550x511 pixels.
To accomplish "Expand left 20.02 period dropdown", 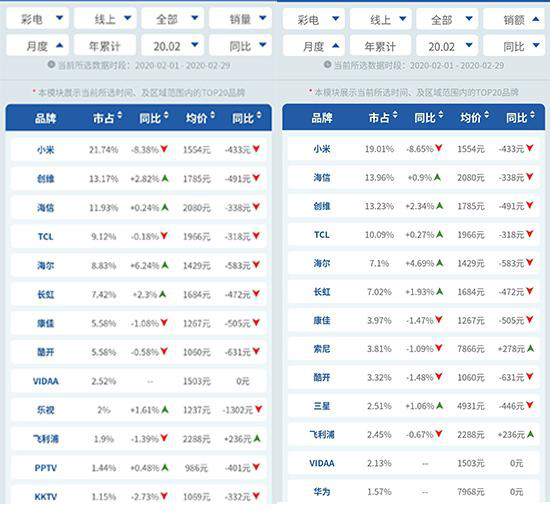I will click(173, 45).
